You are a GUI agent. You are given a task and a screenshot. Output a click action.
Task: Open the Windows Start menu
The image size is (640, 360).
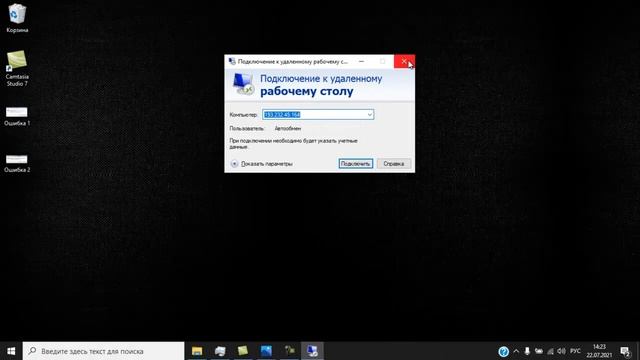11,351
